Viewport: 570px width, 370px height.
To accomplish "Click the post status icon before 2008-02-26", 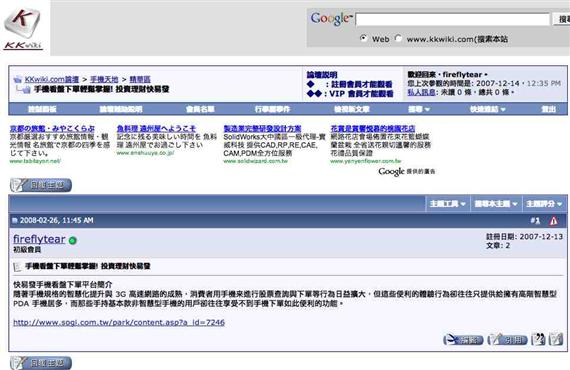I will pyautogui.click(x=15, y=220).
